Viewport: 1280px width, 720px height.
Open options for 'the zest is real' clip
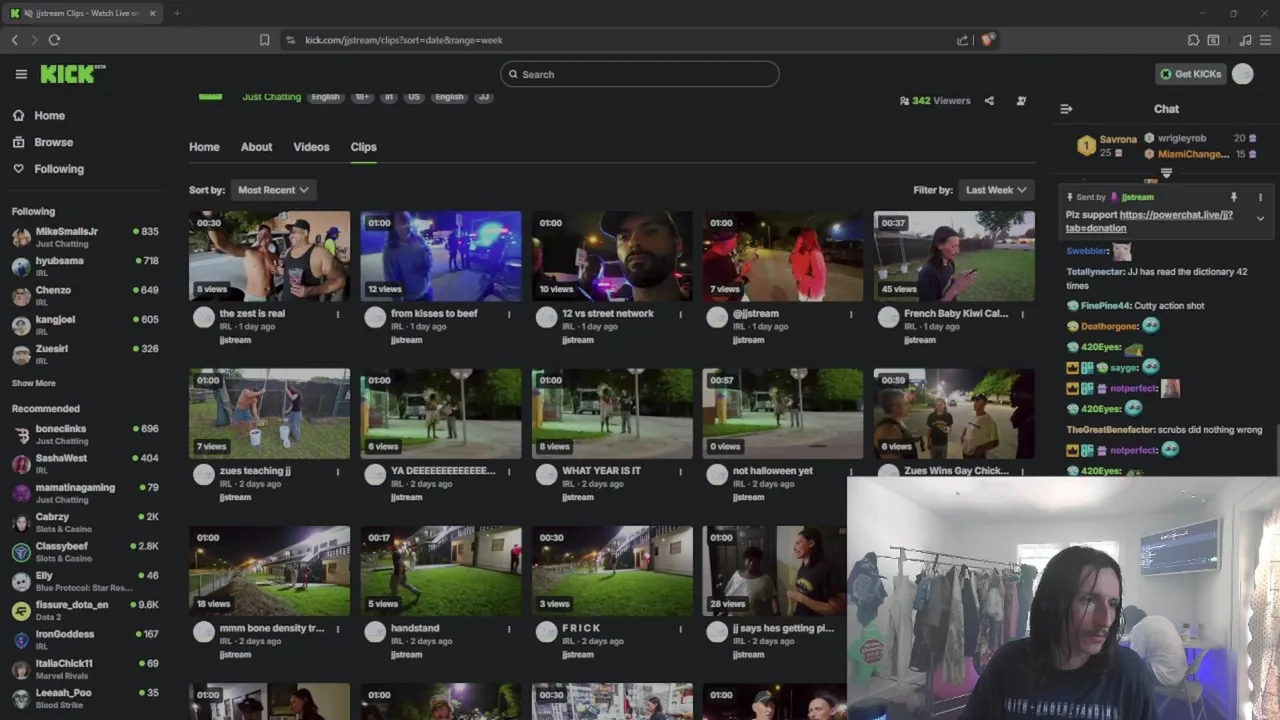[337, 314]
